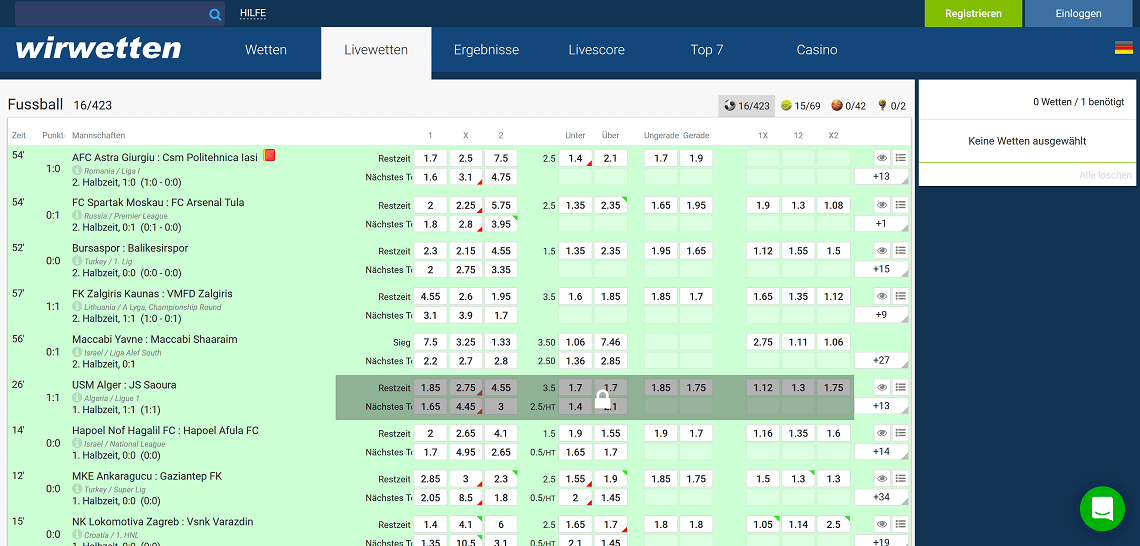The image size is (1140, 546).
Task: Click info icon beside Turkey / Super Lig
Action: click(77, 489)
